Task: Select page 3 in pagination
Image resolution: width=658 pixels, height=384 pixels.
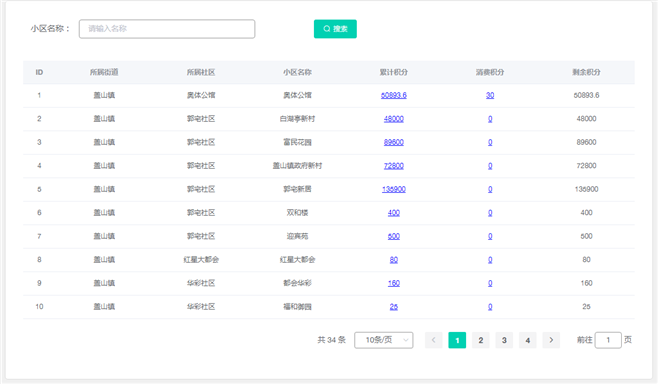Action: (504, 340)
